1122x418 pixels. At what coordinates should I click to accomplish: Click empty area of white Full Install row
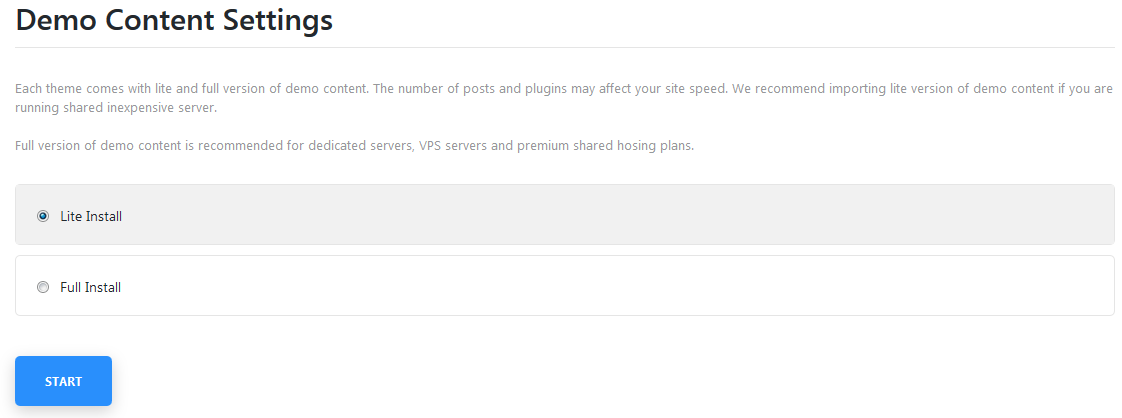click(x=615, y=286)
